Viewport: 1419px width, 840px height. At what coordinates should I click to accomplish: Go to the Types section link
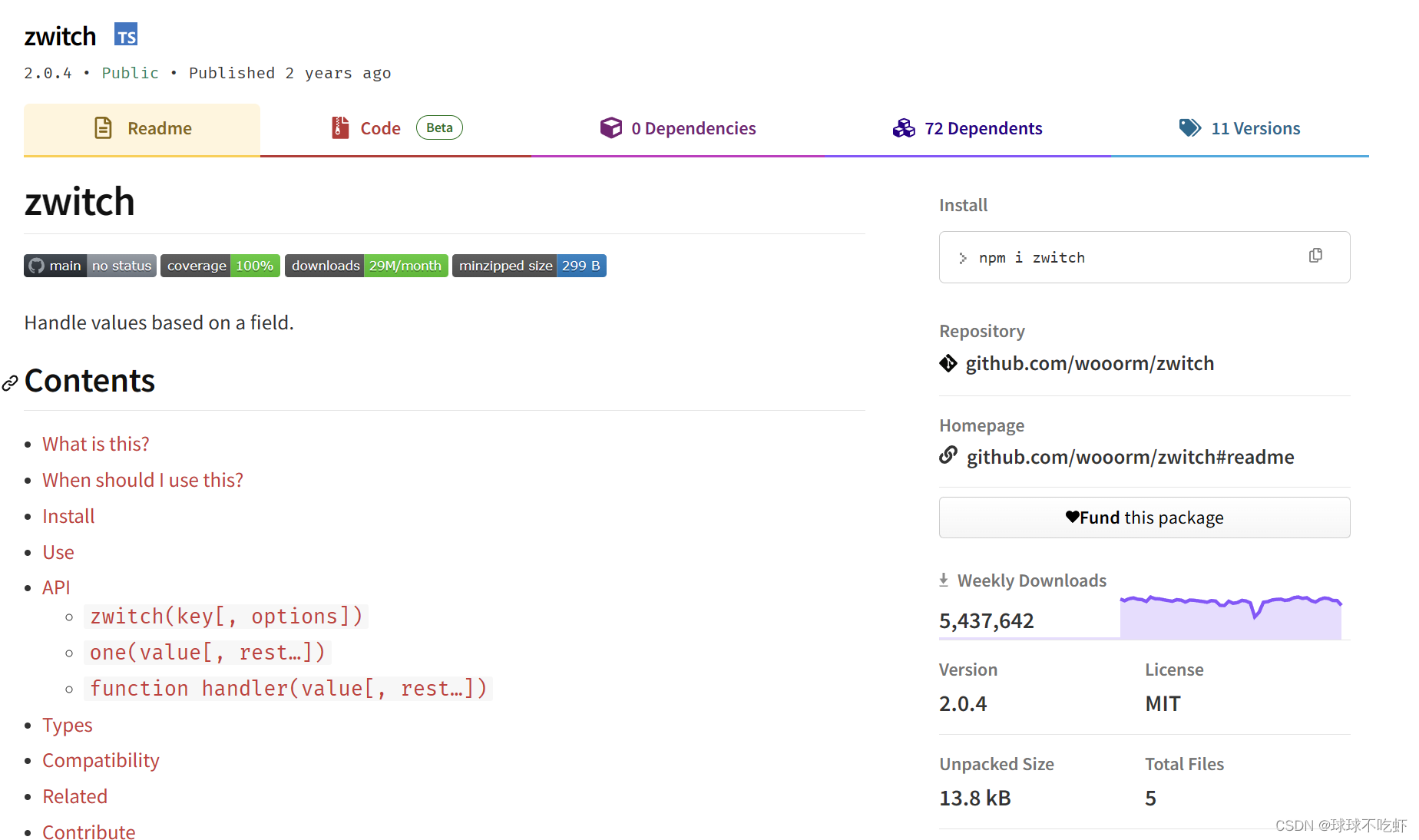[x=68, y=725]
